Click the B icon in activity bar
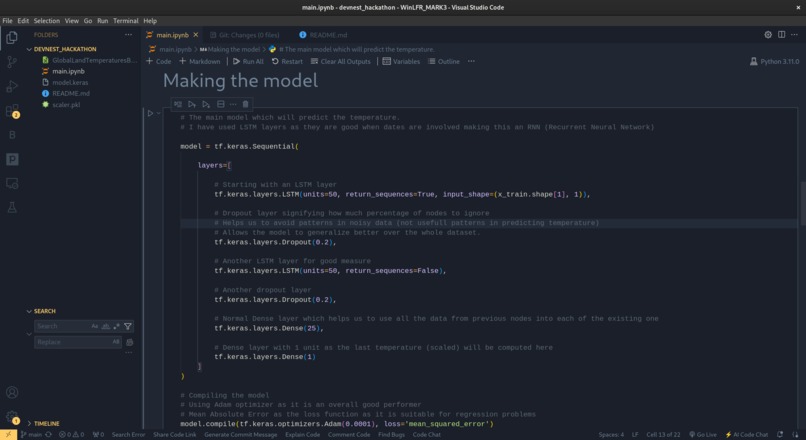Image resolution: width=806 pixels, height=440 pixels. (12, 135)
